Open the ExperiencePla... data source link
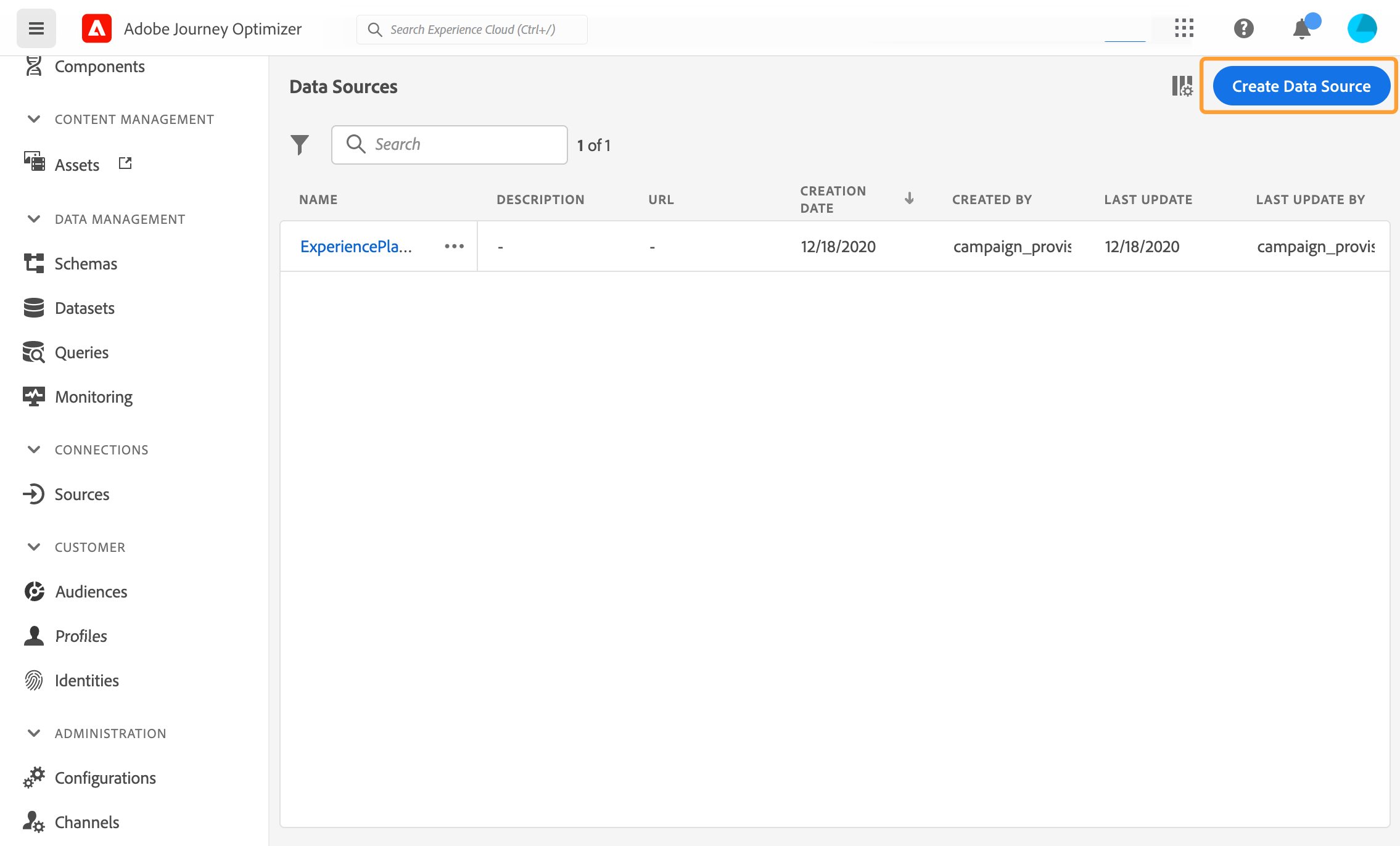Viewport: 1400px width, 846px height. point(356,247)
